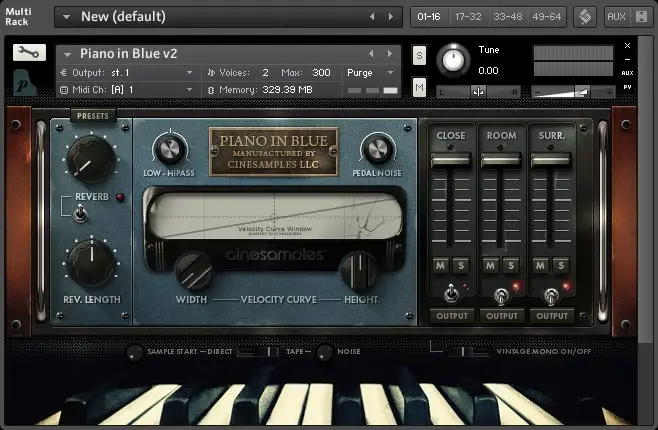The width and height of the screenshot is (658, 430).
Task: Click the Pedal Noise knob
Action: click(377, 149)
